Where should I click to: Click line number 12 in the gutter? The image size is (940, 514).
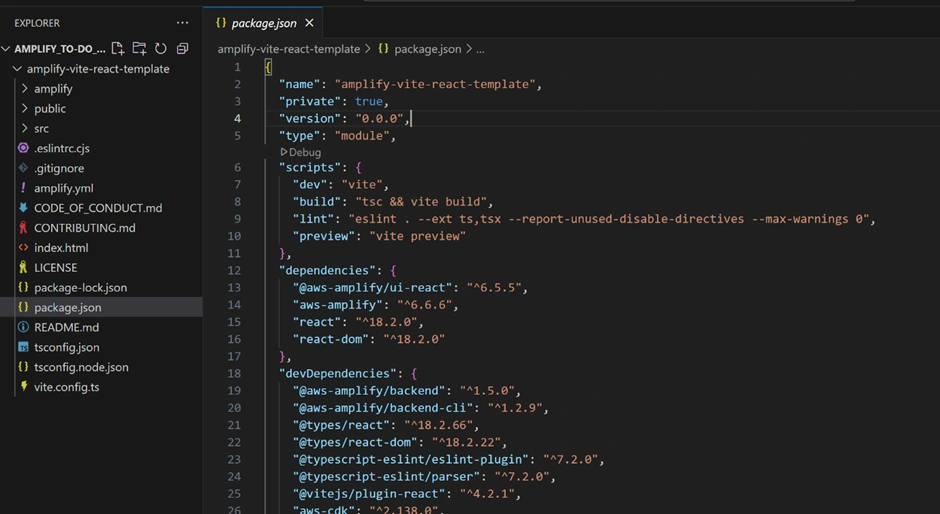[x=234, y=270]
